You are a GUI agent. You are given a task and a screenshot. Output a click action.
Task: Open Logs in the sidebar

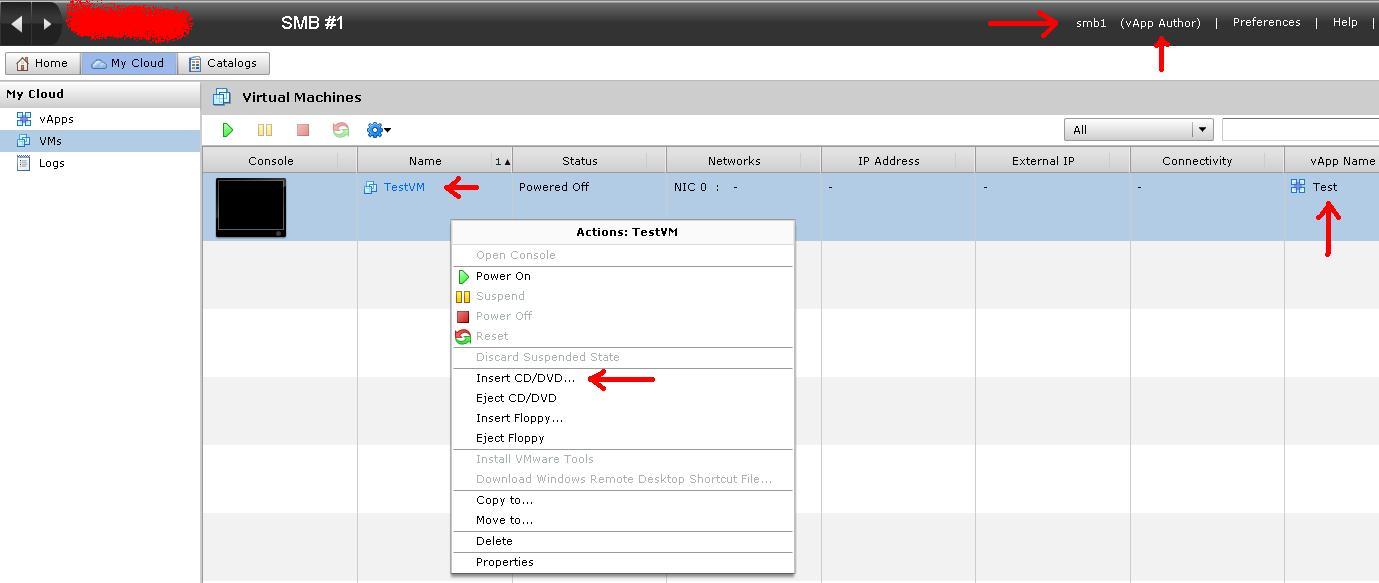tap(52, 163)
